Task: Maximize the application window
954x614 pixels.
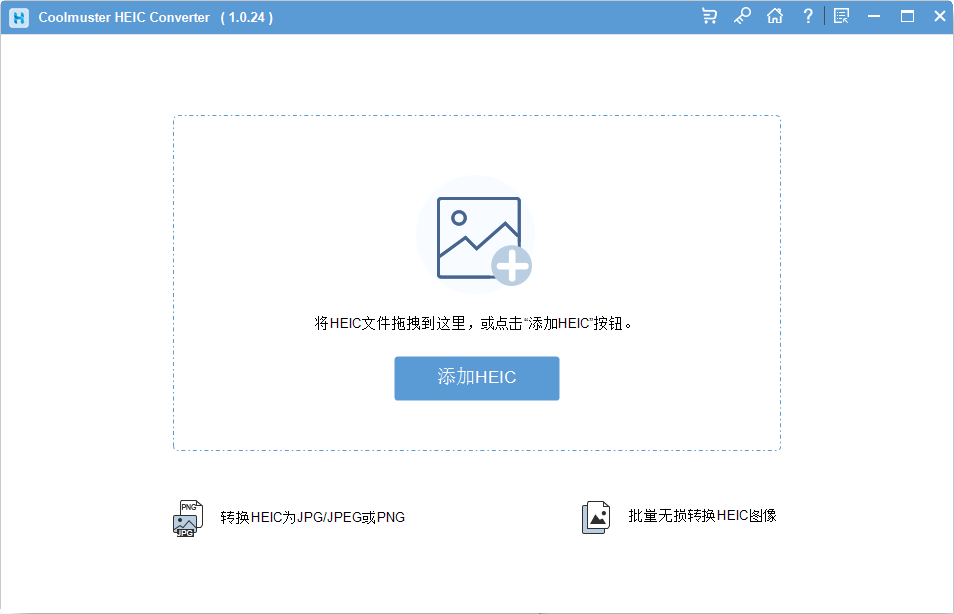Action: point(907,16)
